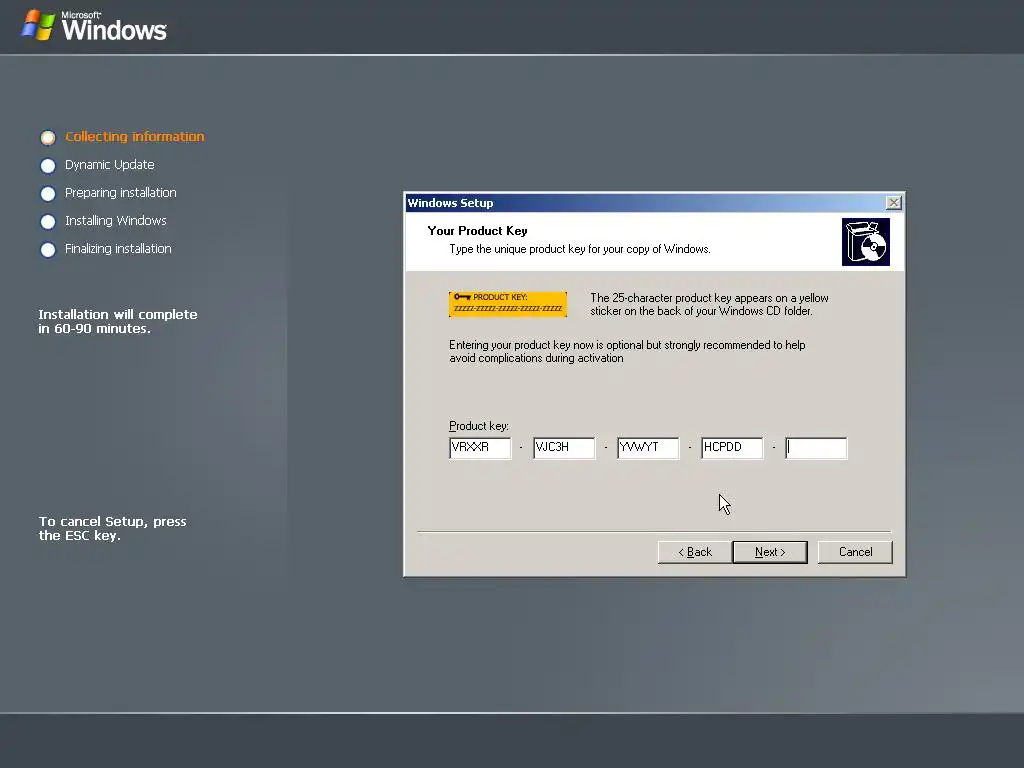The width and height of the screenshot is (1024, 768).
Task: Click 'Type the unique product key' instruction text
Action: (580, 249)
